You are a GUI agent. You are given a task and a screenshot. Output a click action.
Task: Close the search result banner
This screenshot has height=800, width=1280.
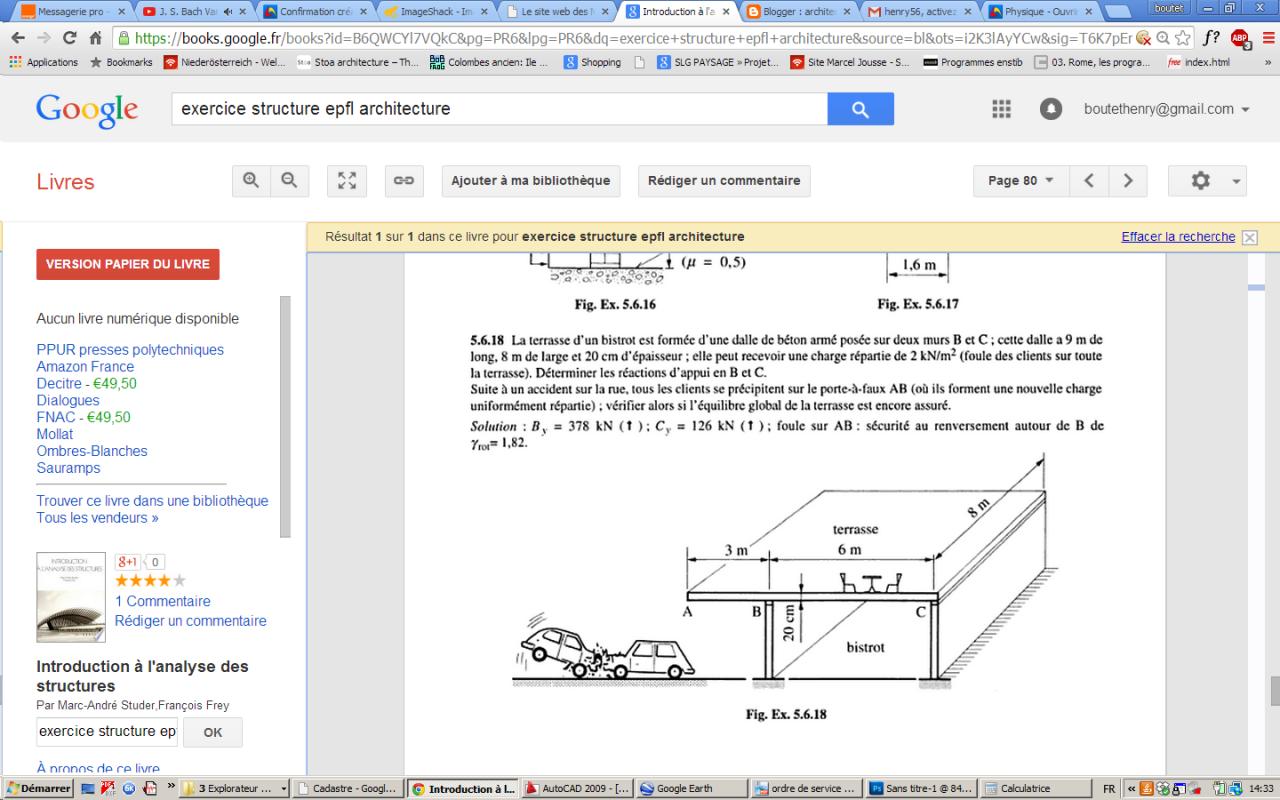point(1249,237)
